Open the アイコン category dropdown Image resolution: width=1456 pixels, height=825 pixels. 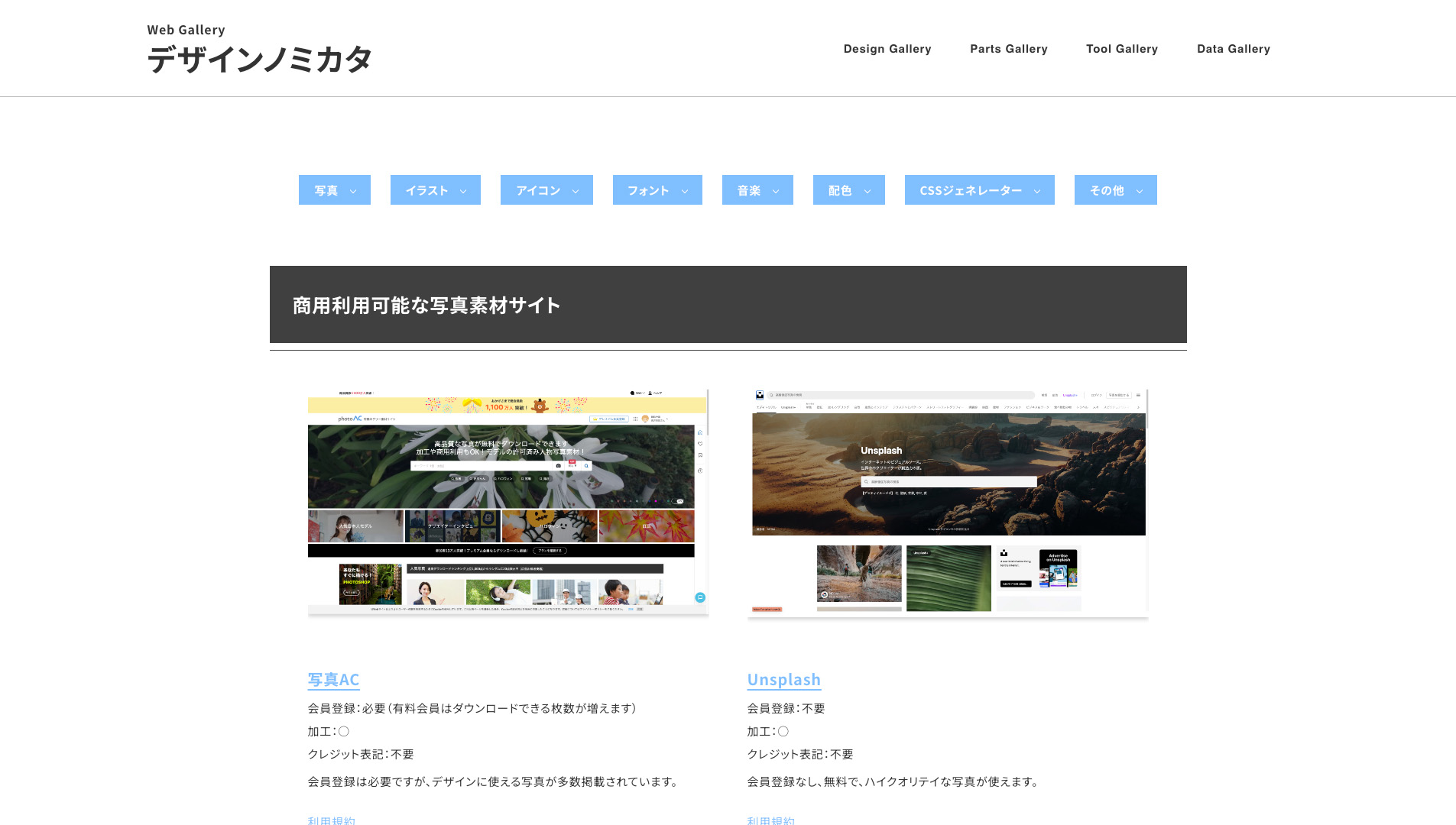(546, 190)
